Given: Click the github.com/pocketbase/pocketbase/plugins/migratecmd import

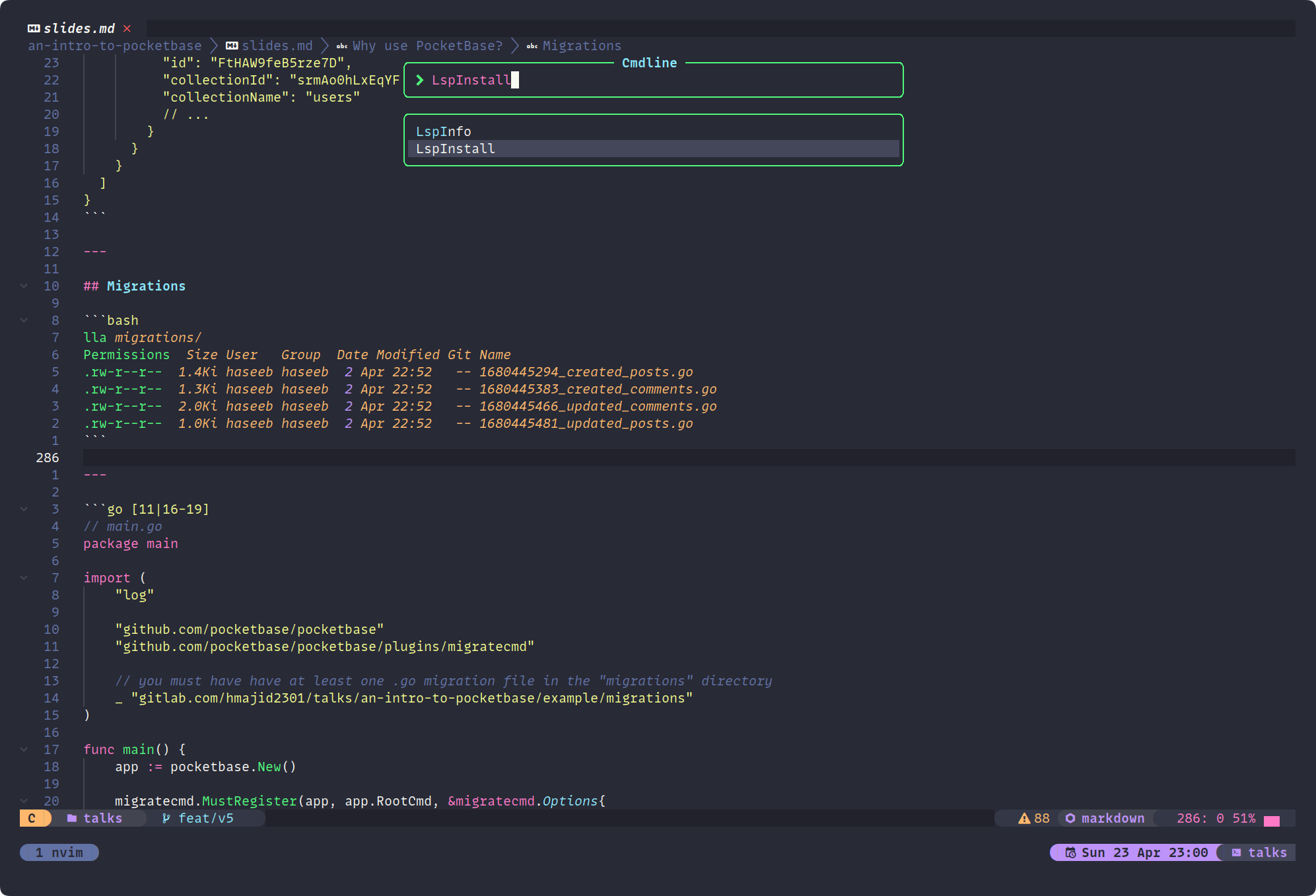Looking at the screenshot, I should click(325, 646).
